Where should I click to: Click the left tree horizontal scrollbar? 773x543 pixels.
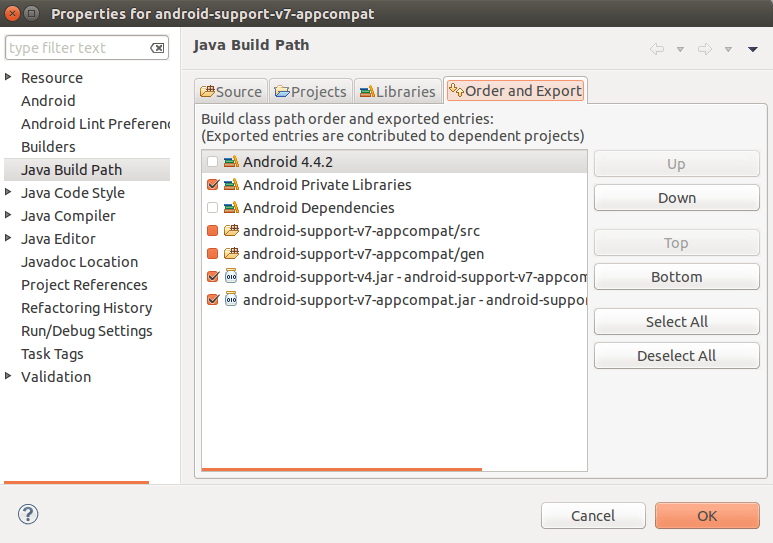(76, 482)
